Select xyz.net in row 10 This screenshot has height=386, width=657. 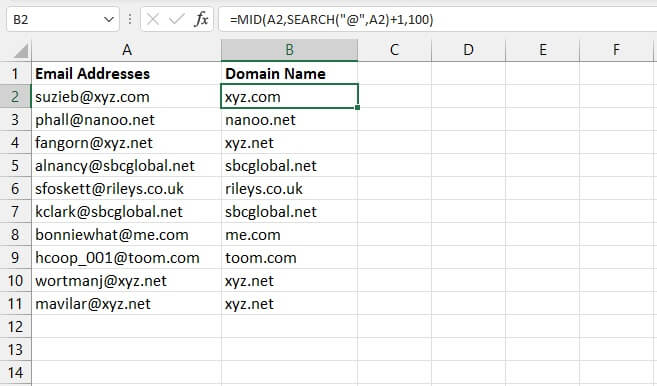point(290,281)
